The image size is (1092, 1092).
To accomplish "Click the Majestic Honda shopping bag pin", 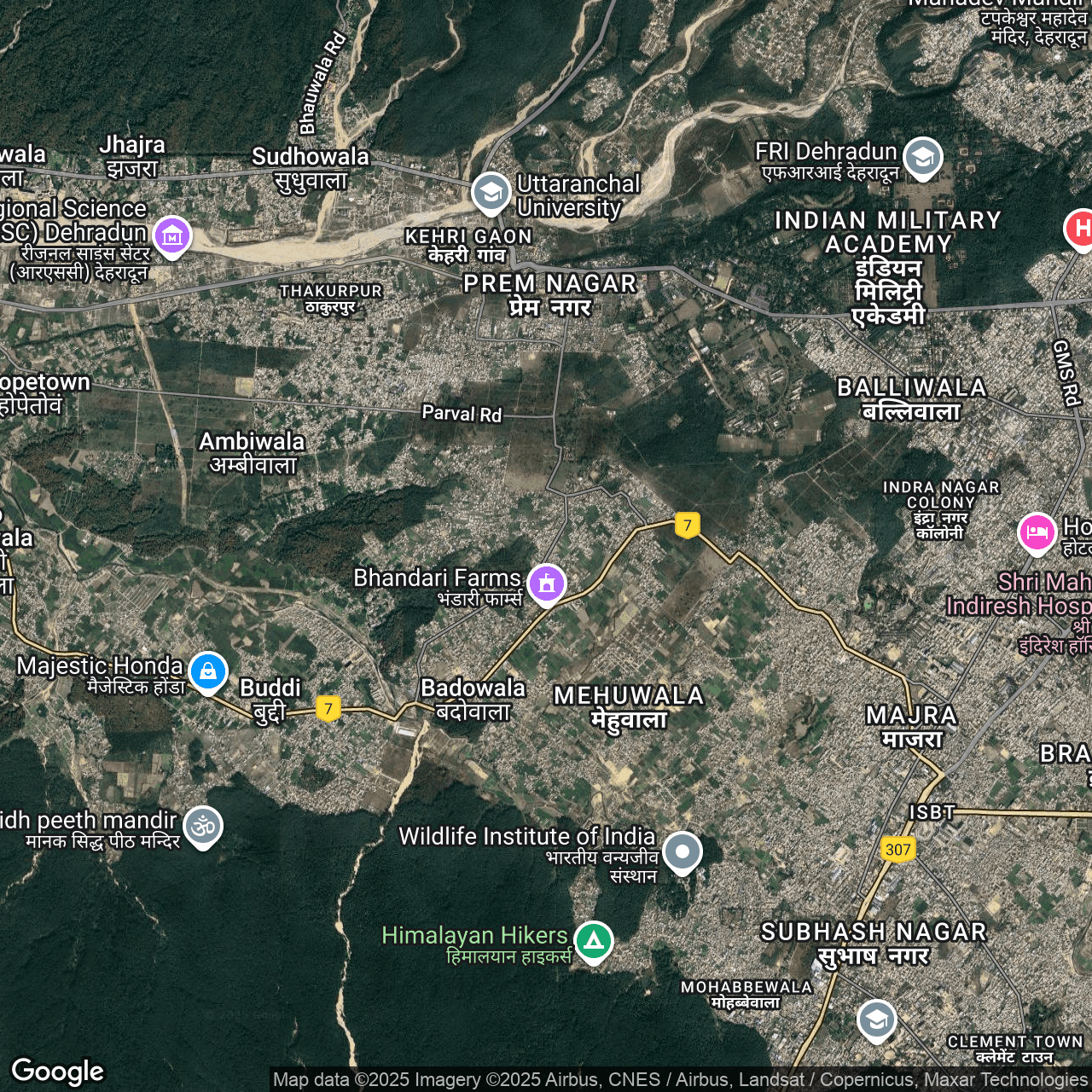I will click(x=208, y=671).
